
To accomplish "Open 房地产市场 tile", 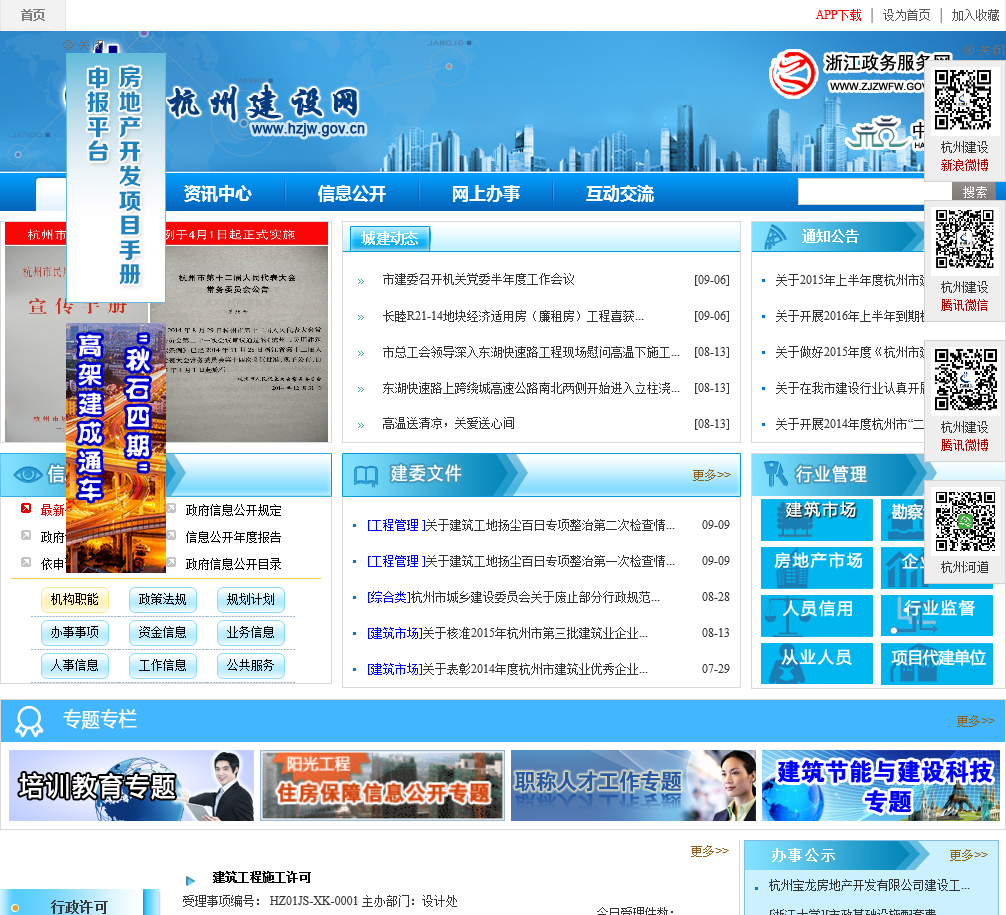I will pos(817,567).
